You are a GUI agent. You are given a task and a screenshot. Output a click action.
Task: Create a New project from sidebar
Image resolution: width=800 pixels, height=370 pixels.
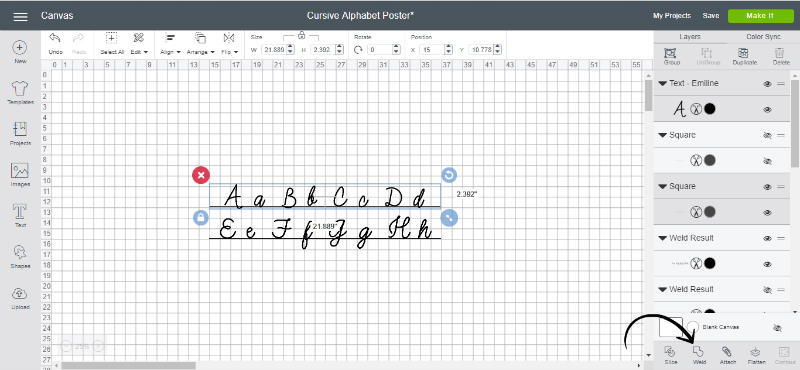tap(20, 53)
